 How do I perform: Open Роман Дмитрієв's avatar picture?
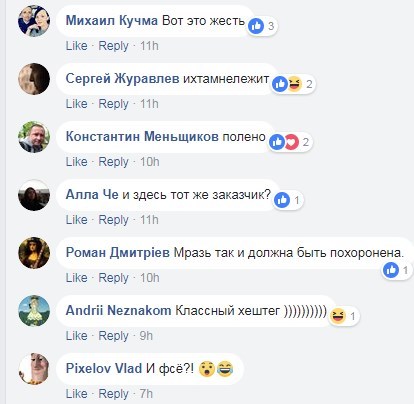[34, 253]
